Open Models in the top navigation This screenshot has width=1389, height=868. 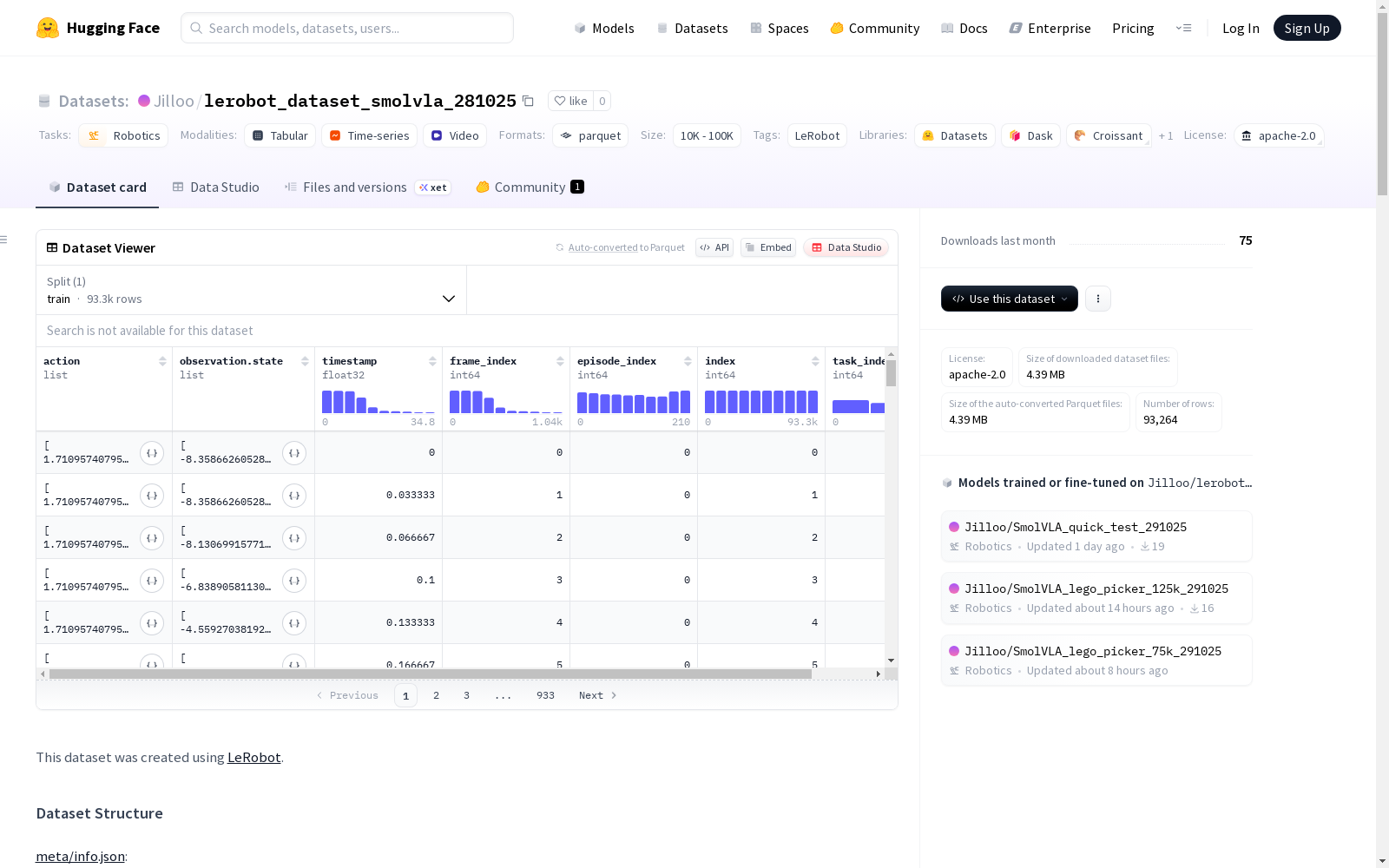604,28
